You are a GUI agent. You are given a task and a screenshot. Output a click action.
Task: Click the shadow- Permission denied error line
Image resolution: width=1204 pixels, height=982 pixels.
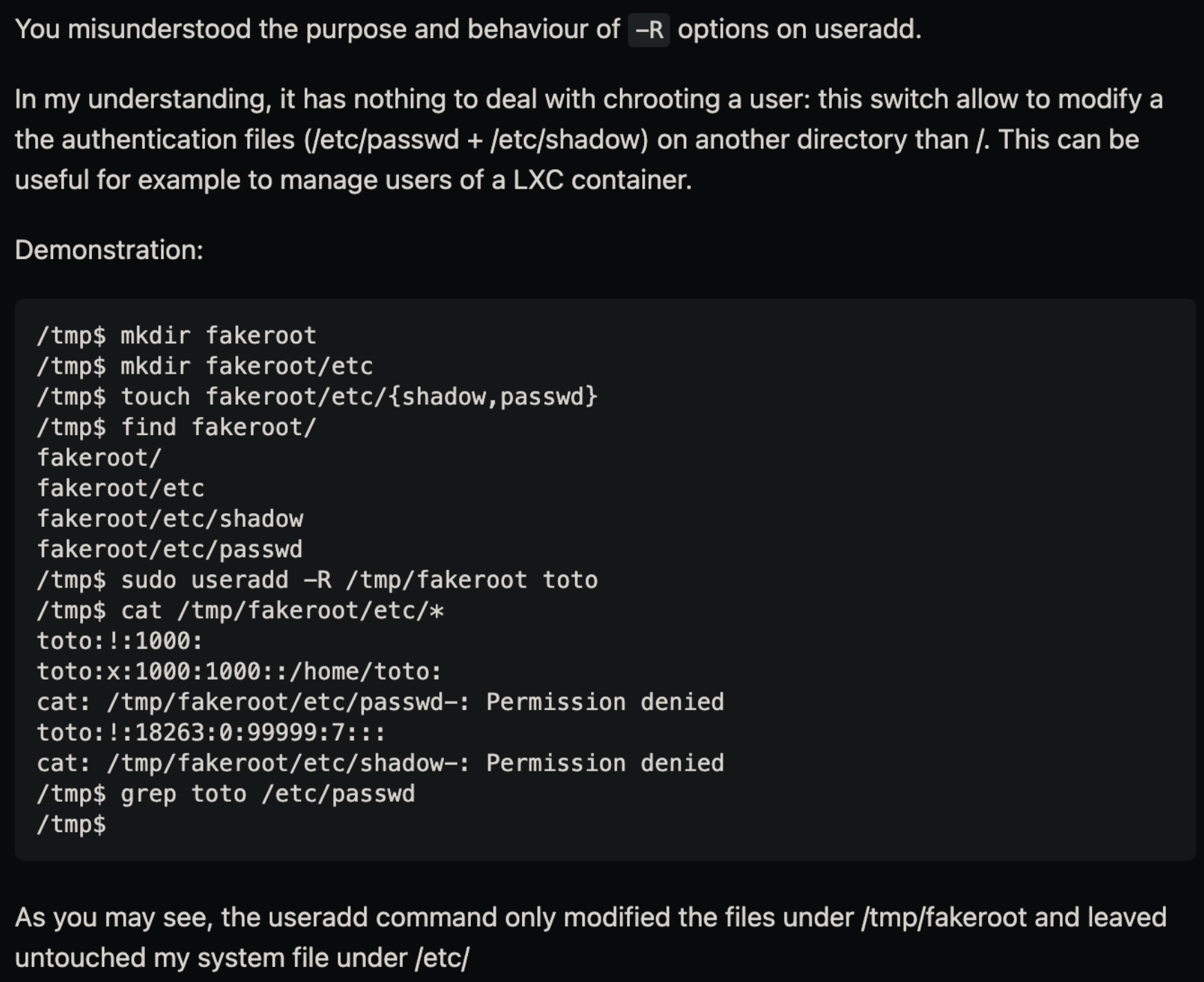tap(380, 764)
